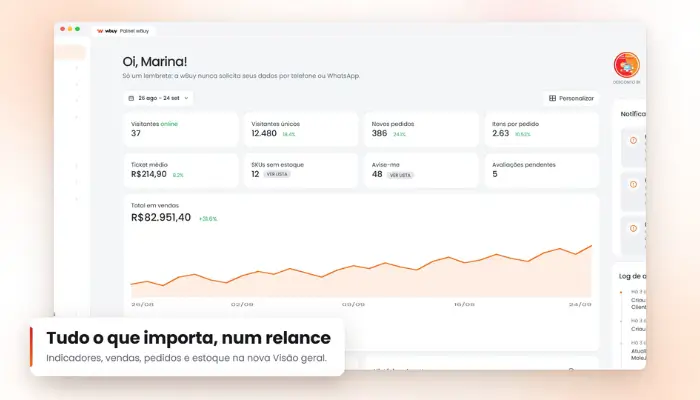Viewport: 700px width, 400px height.
Task: Click the grid icon beside Personalizar
Action: point(552,98)
